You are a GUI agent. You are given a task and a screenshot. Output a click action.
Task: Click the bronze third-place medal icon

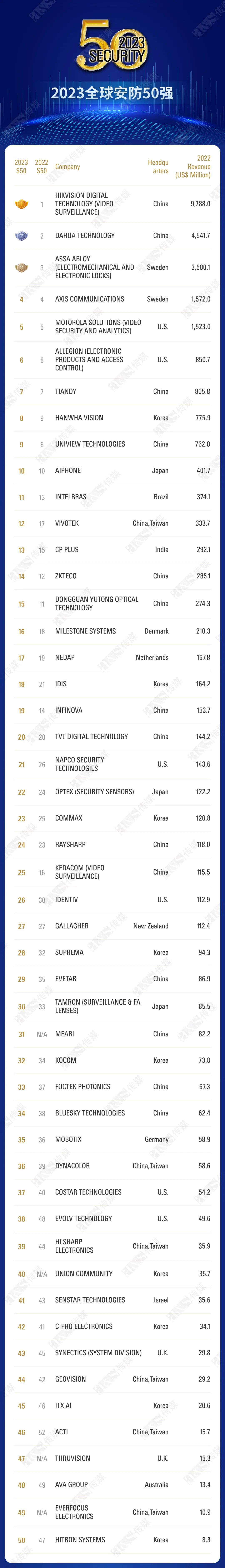pos(21,267)
